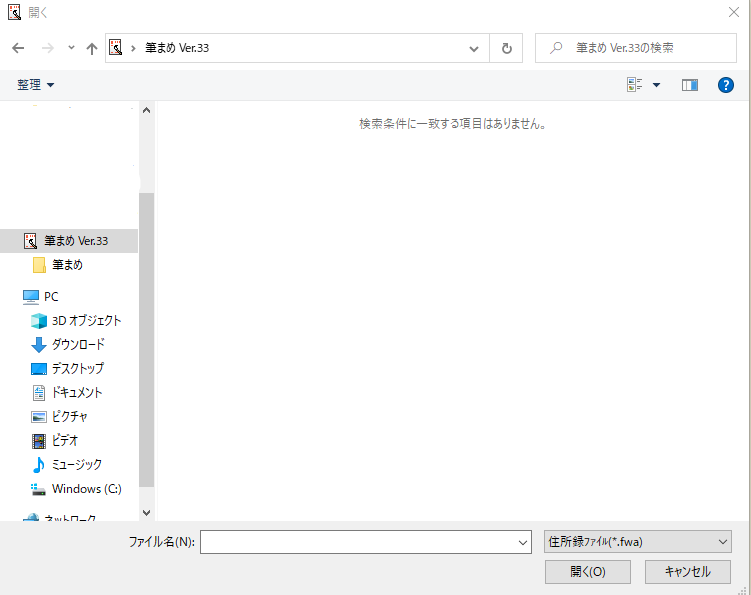Open the ダウンロード folder
The height and width of the screenshot is (595, 751).
[x=69, y=344]
